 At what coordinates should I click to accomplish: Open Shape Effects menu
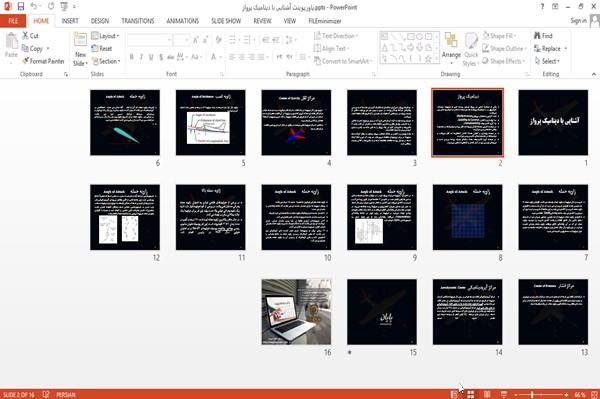tap(504, 61)
